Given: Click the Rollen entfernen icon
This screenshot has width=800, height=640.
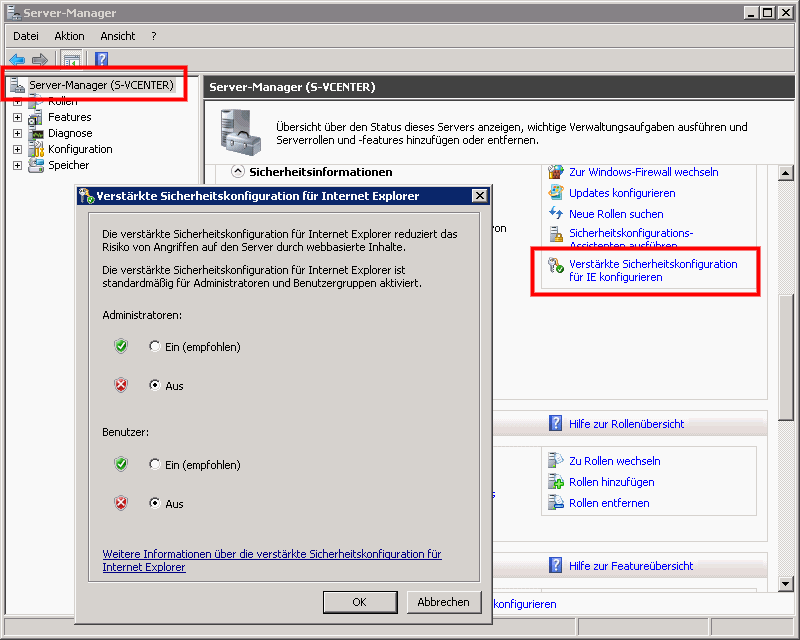Looking at the screenshot, I should coord(556,503).
